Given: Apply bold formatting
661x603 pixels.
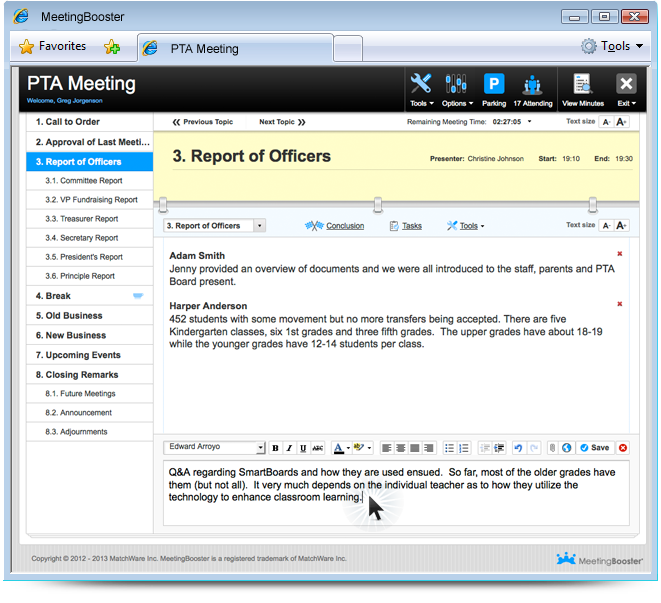Looking at the screenshot, I should pyautogui.click(x=275, y=448).
